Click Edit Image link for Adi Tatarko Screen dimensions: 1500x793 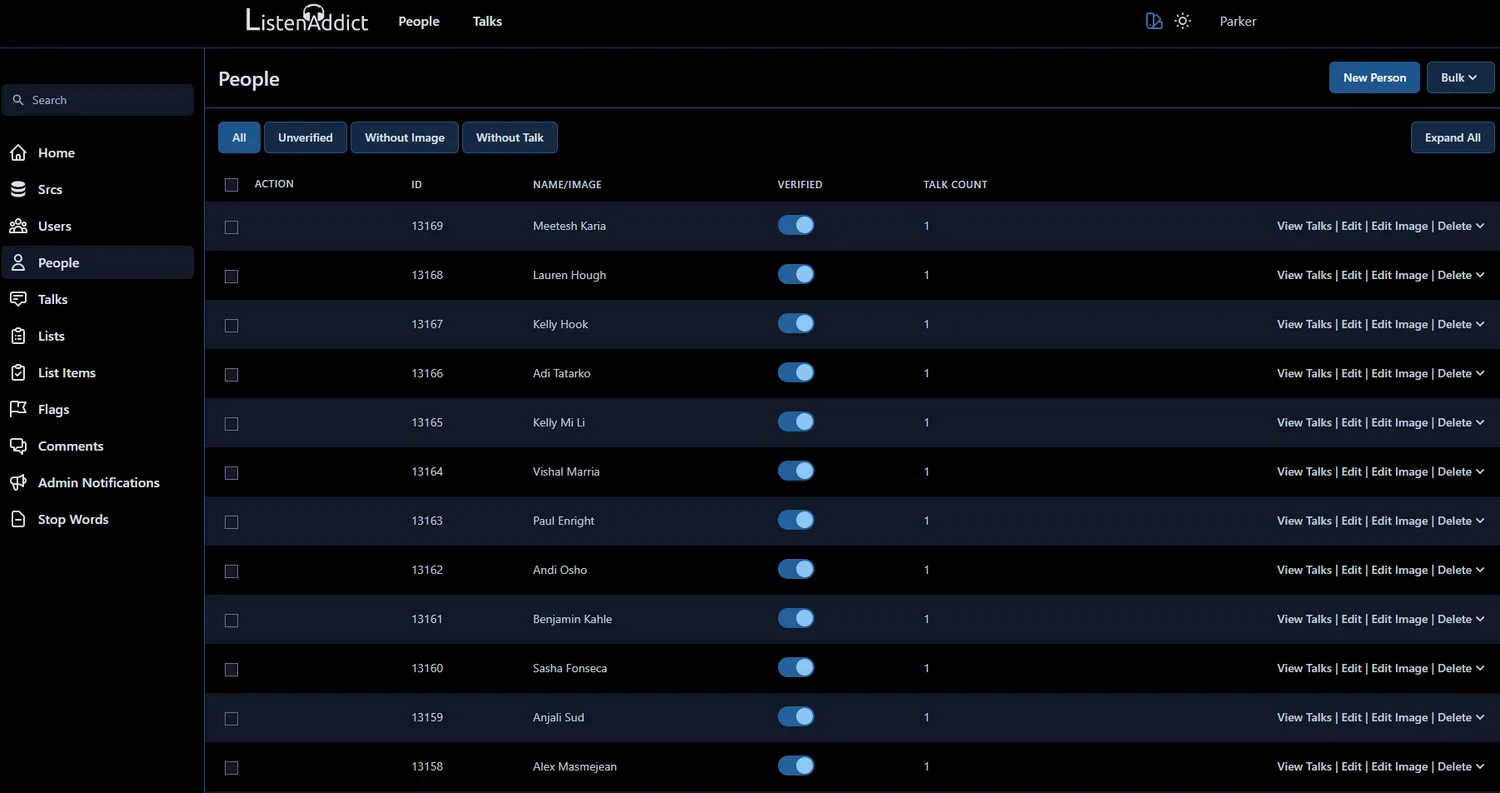point(1399,374)
